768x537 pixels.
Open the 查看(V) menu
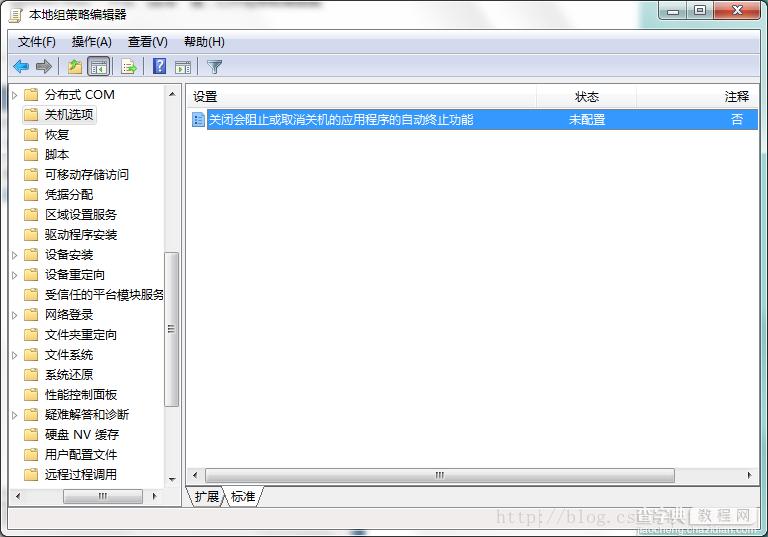(147, 42)
